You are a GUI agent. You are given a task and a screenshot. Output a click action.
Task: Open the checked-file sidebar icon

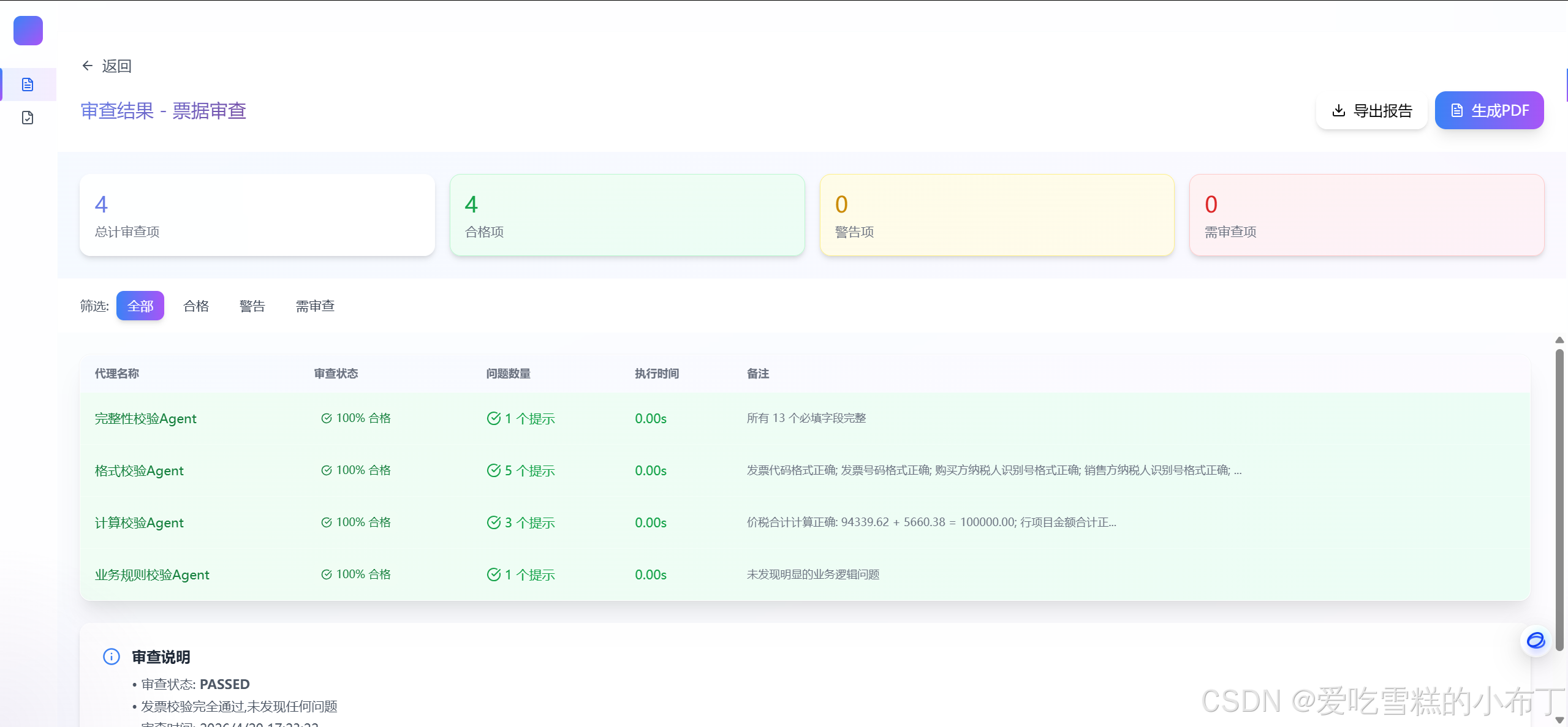tap(28, 118)
